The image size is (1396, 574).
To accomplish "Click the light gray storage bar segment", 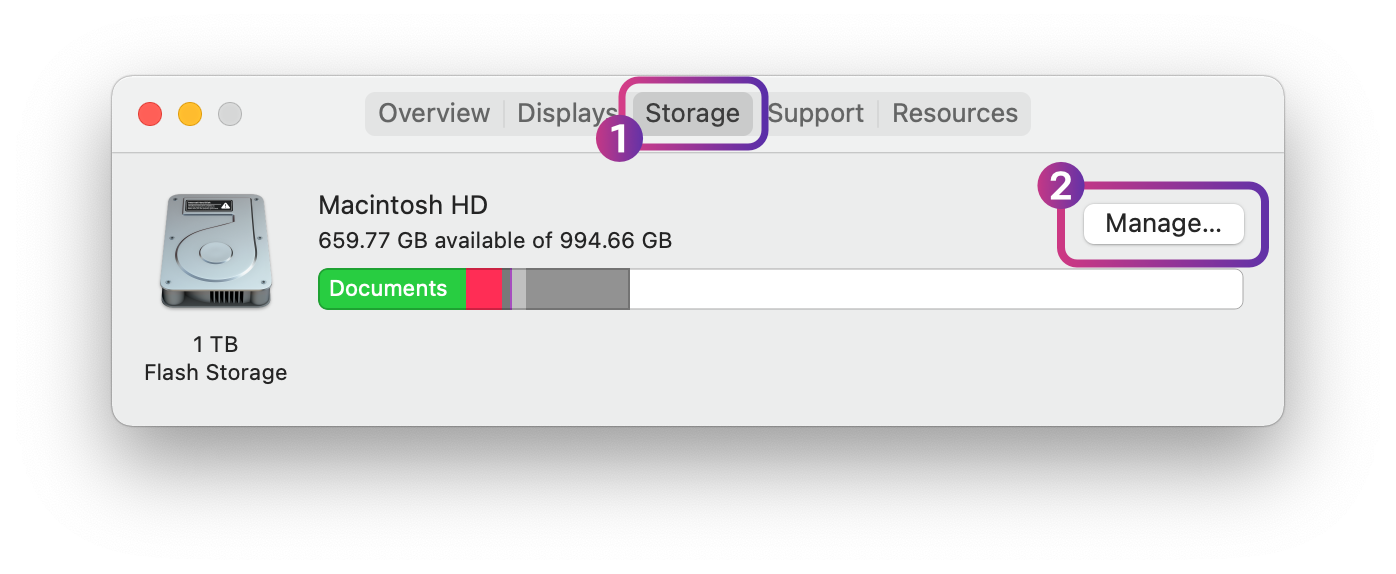I will pos(518,289).
